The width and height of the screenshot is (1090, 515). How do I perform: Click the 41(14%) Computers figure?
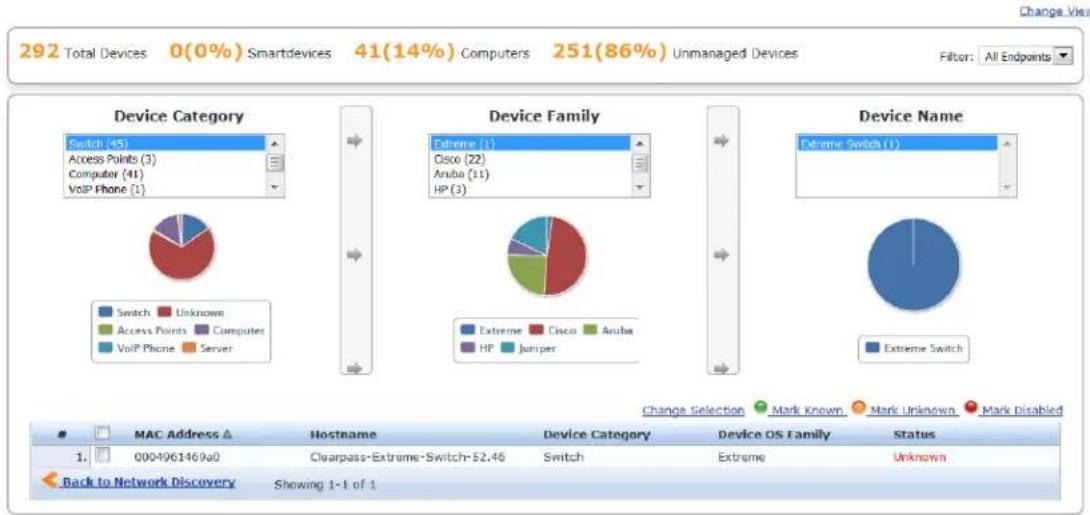[441, 52]
